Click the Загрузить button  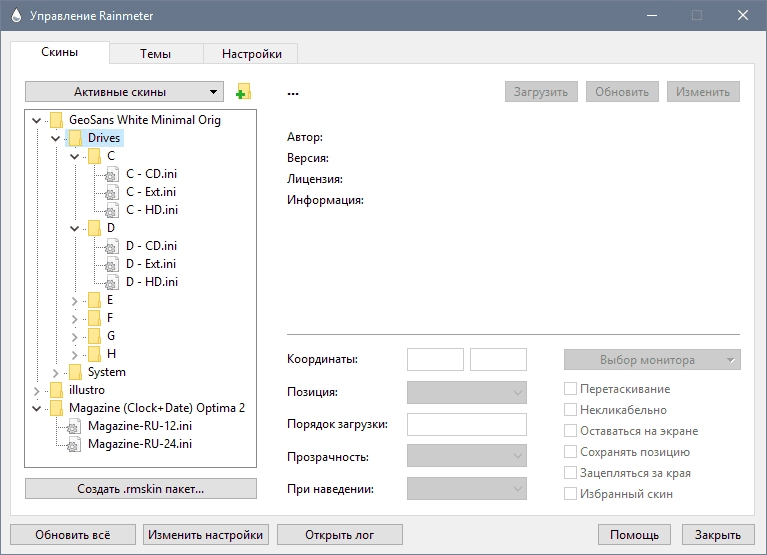(541, 92)
